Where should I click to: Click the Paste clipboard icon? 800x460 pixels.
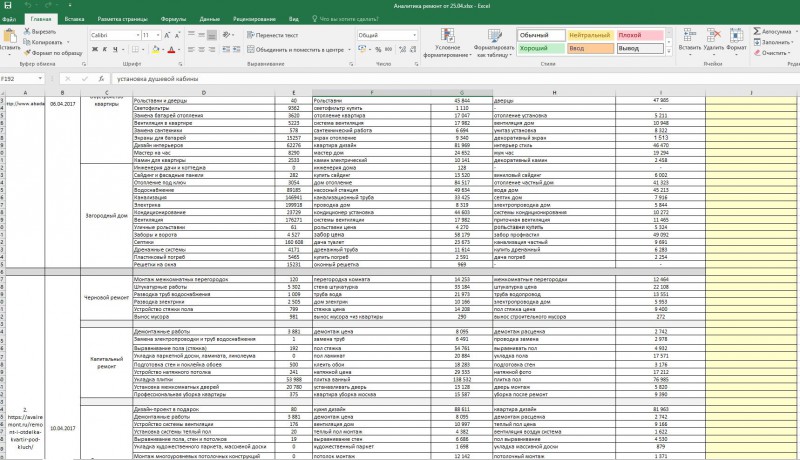(x=10, y=36)
